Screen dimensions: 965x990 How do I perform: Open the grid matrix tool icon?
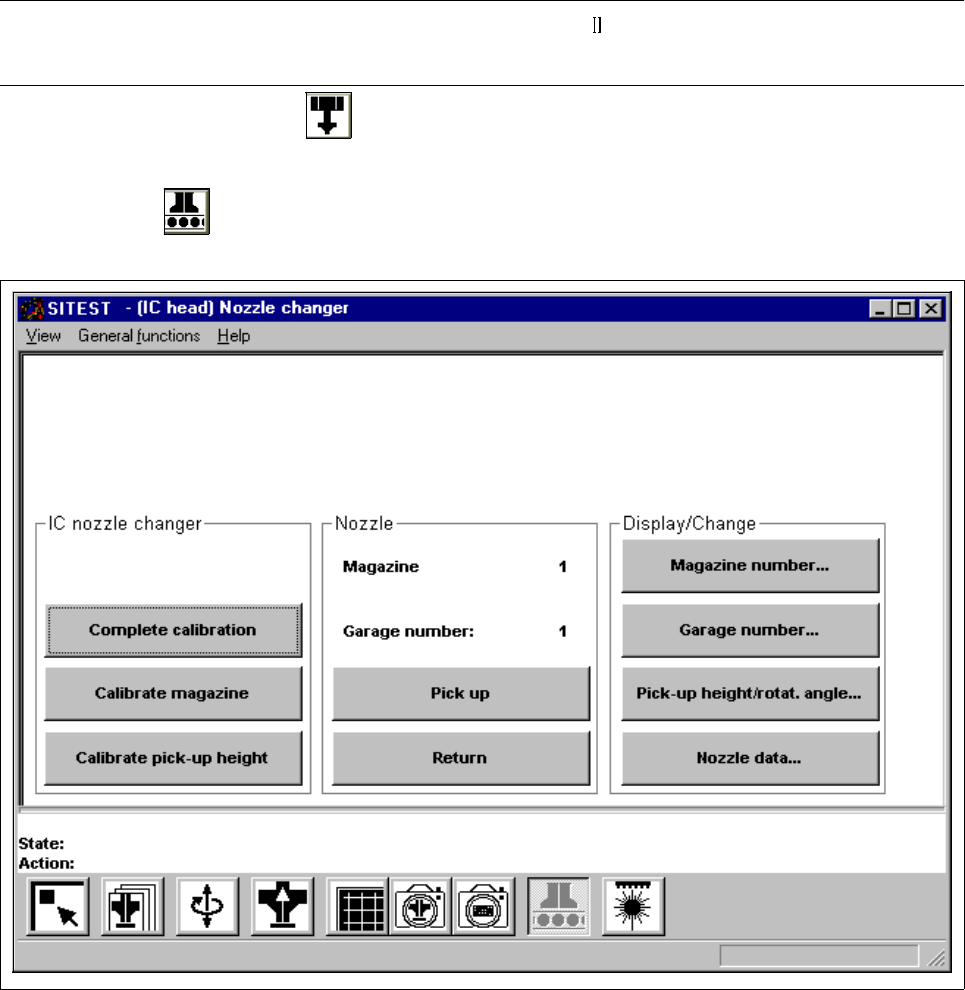coord(358,906)
